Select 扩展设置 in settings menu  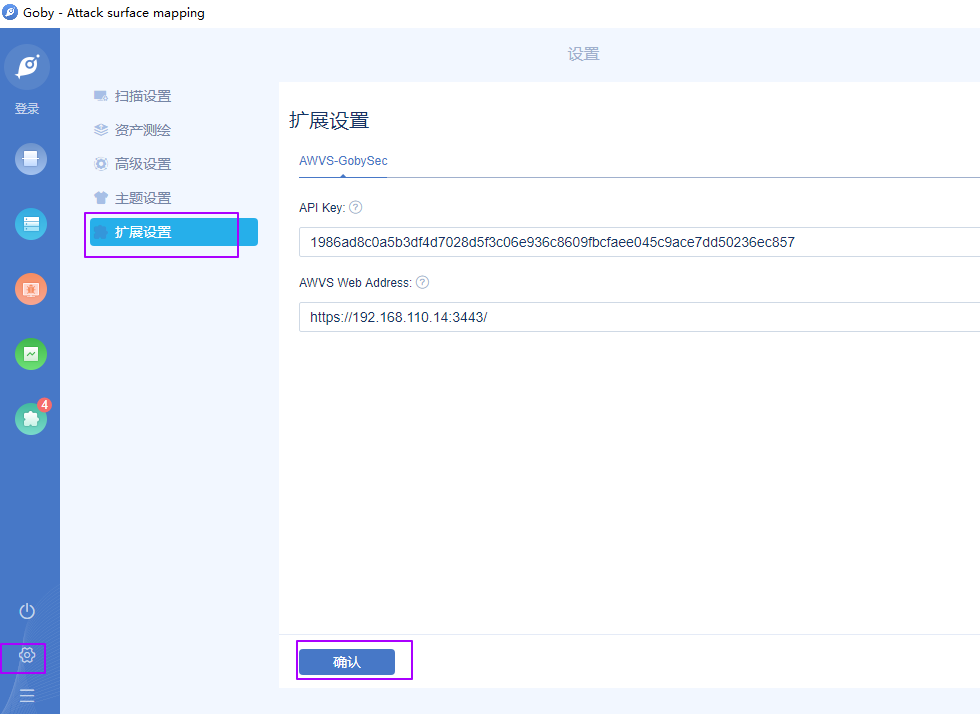[x=174, y=232]
